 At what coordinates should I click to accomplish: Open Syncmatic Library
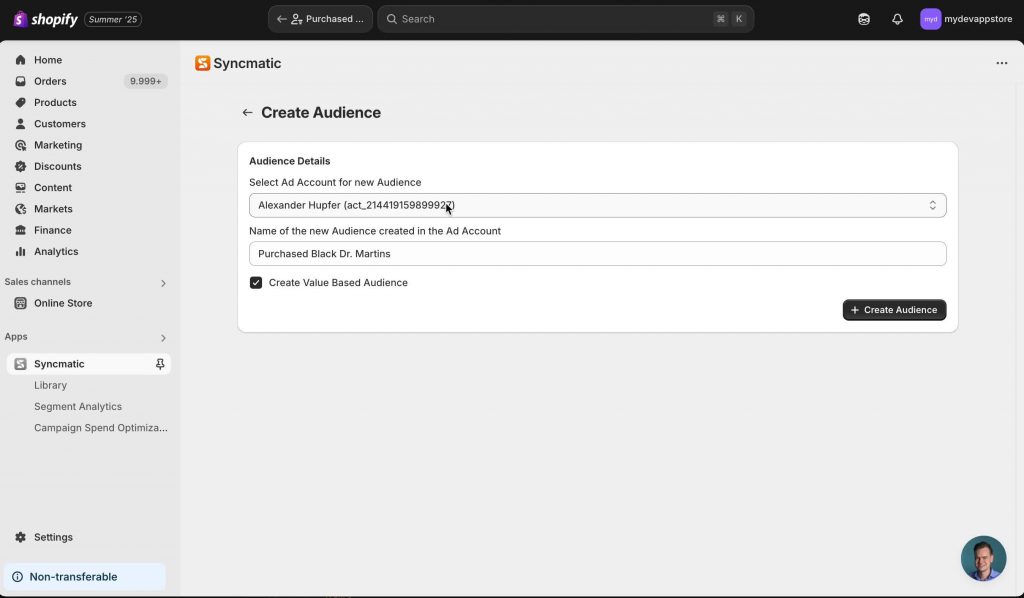point(50,385)
